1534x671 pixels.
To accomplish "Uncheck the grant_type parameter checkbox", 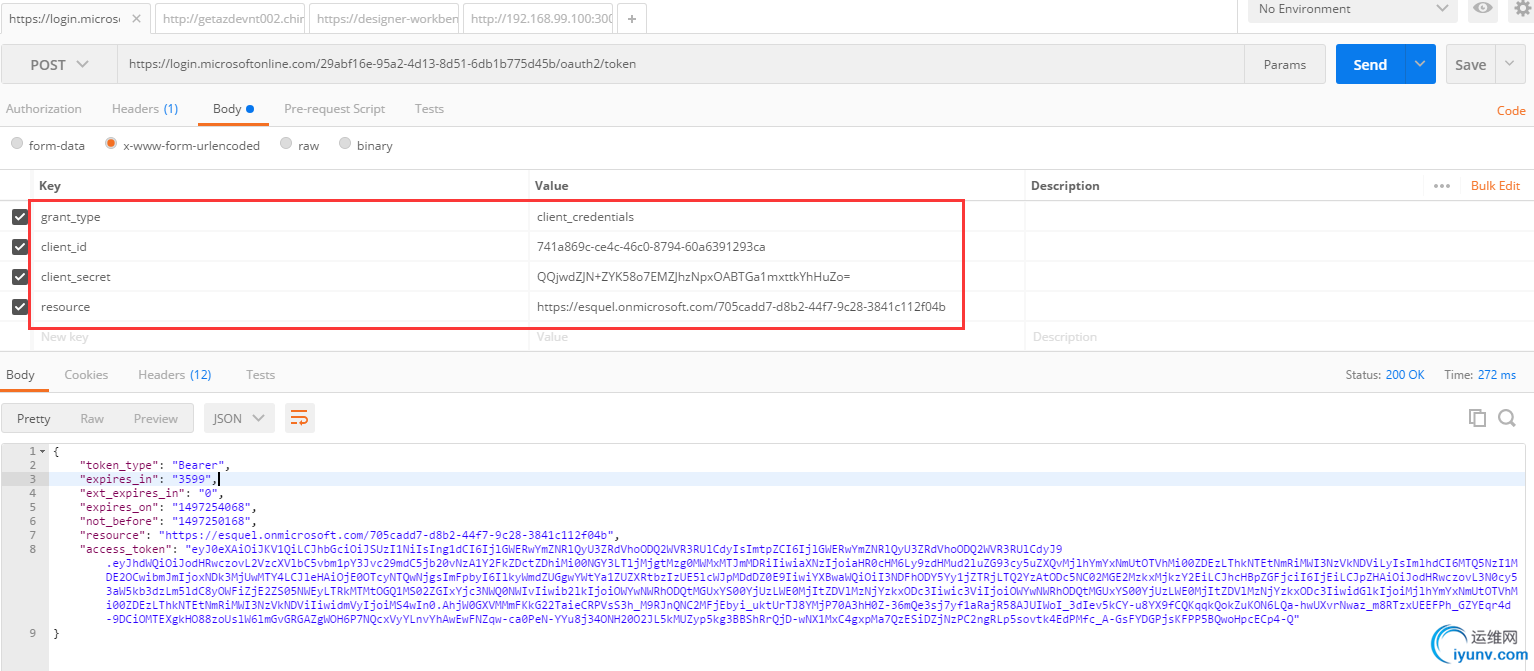I will tap(20, 217).
